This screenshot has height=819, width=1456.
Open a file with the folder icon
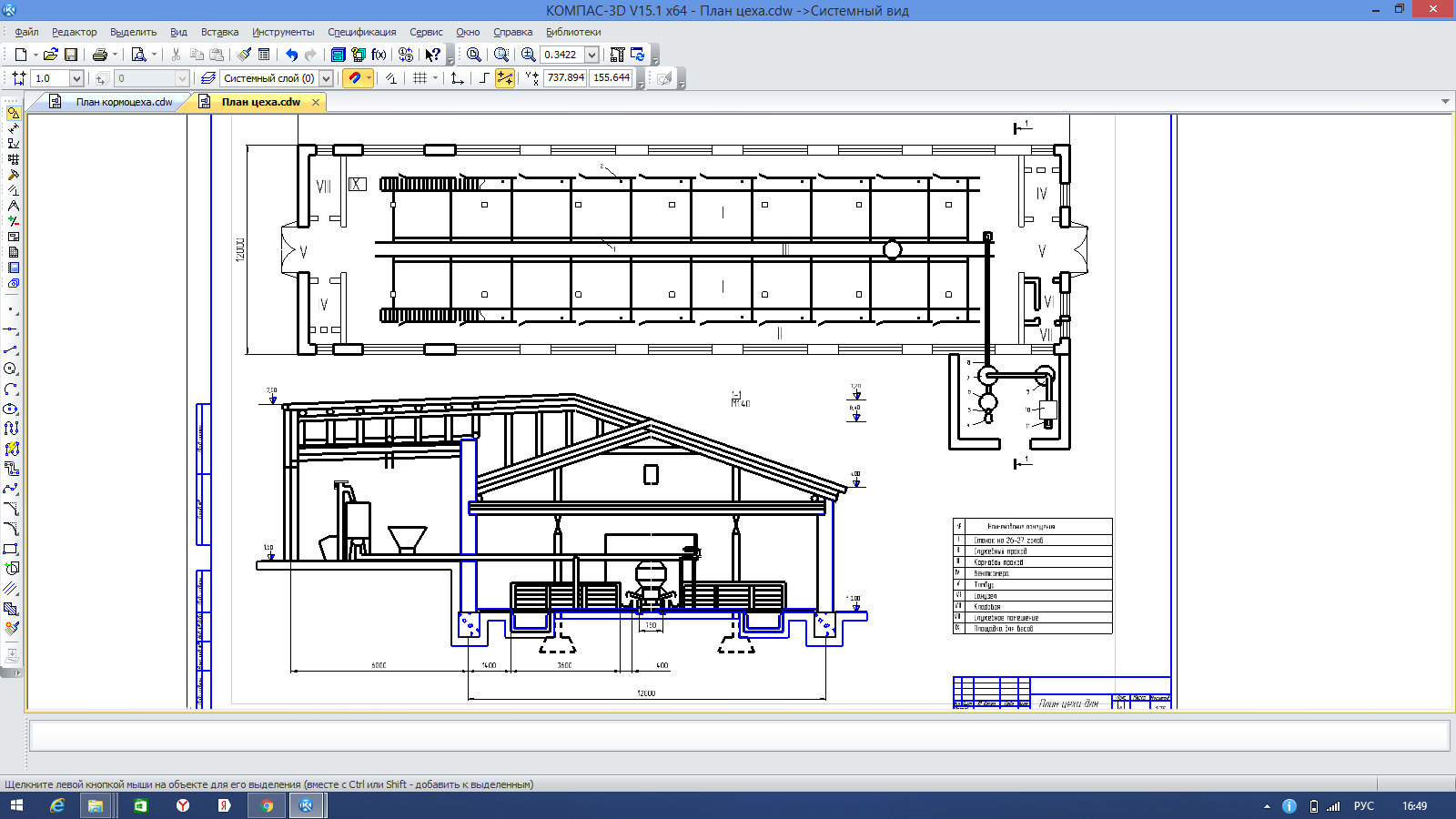tap(51, 55)
